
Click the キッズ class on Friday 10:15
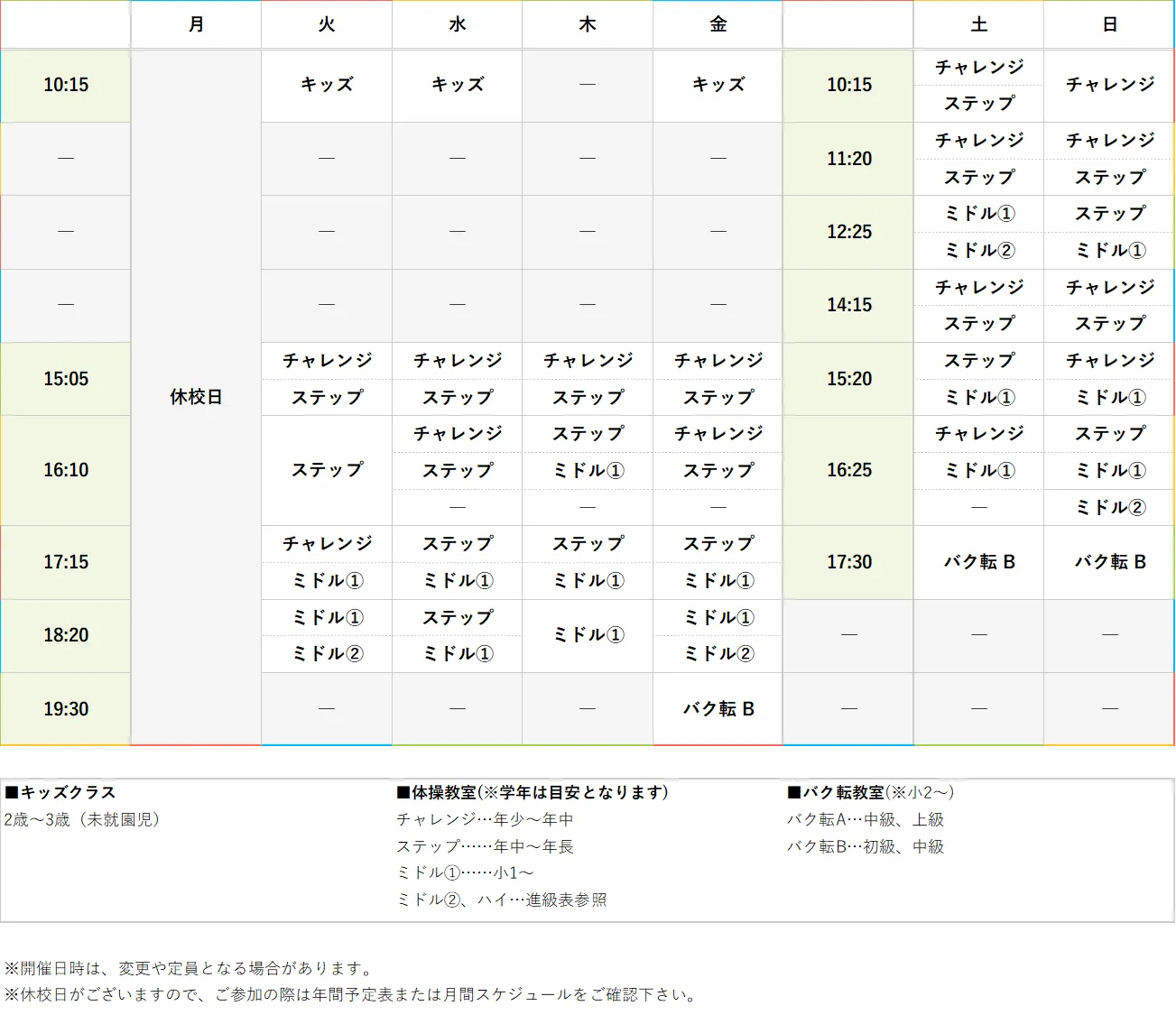click(717, 85)
